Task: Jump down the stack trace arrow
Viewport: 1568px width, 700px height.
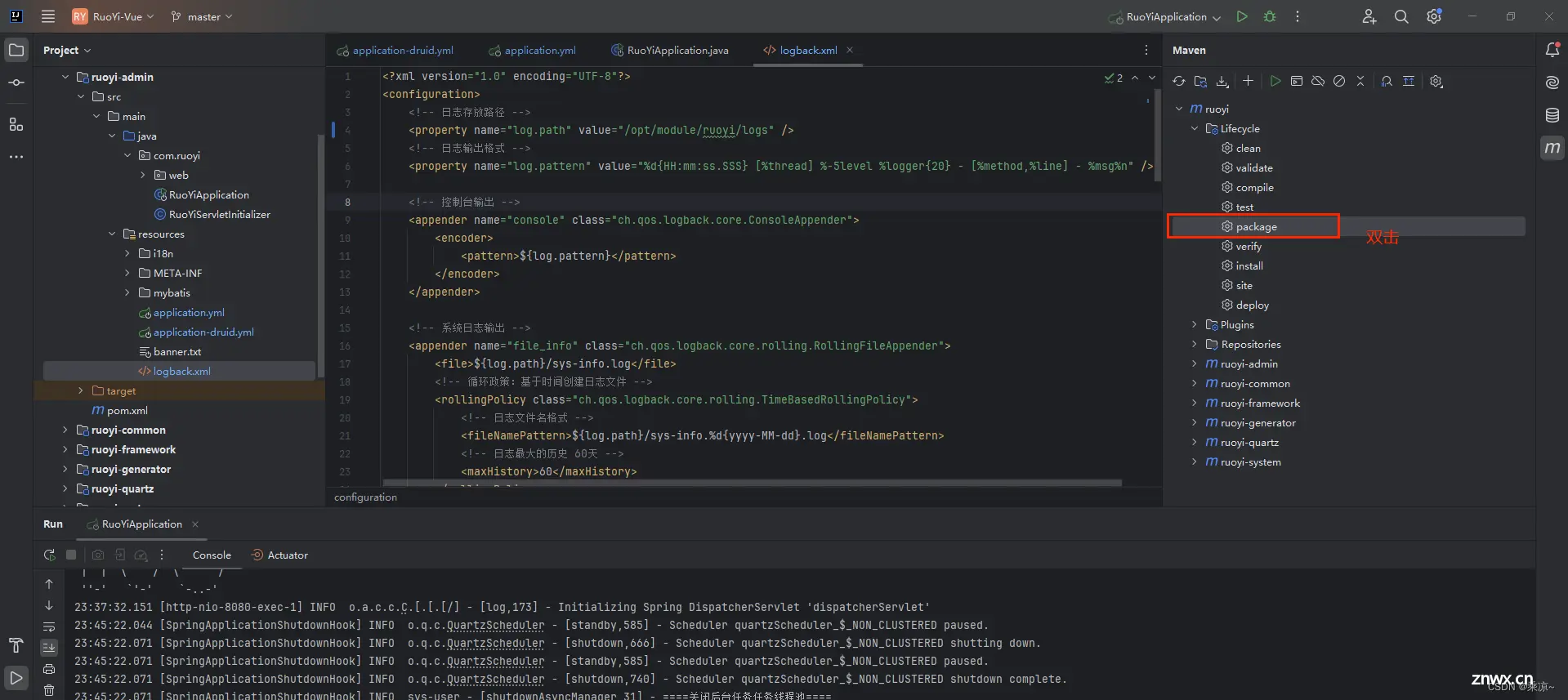Action: [x=49, y=605]
